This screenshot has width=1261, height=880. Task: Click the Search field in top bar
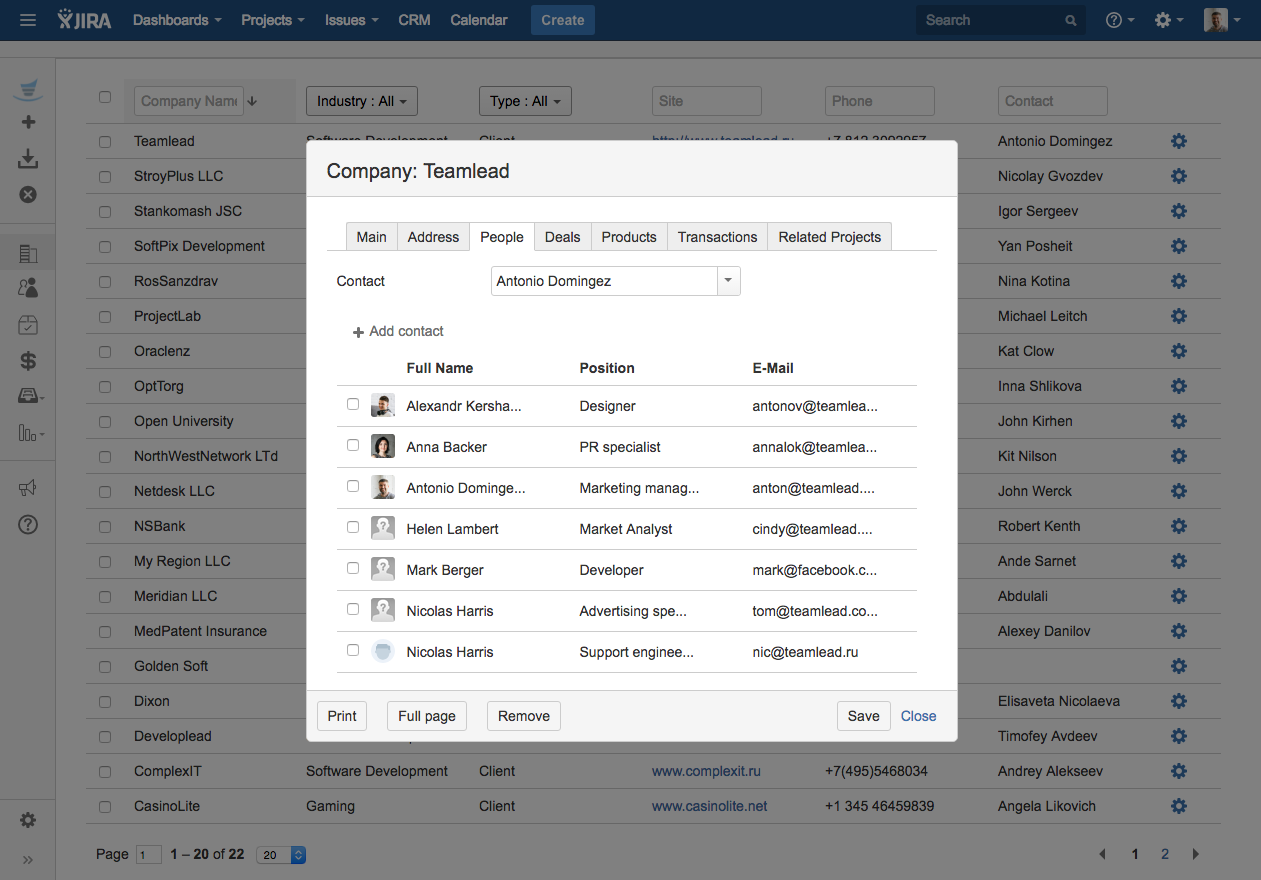990,20
